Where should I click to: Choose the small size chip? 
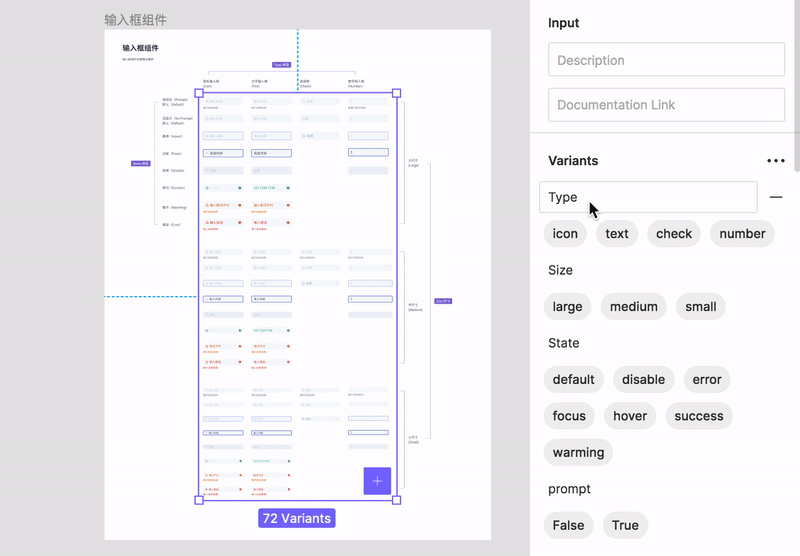pos(700,307)
